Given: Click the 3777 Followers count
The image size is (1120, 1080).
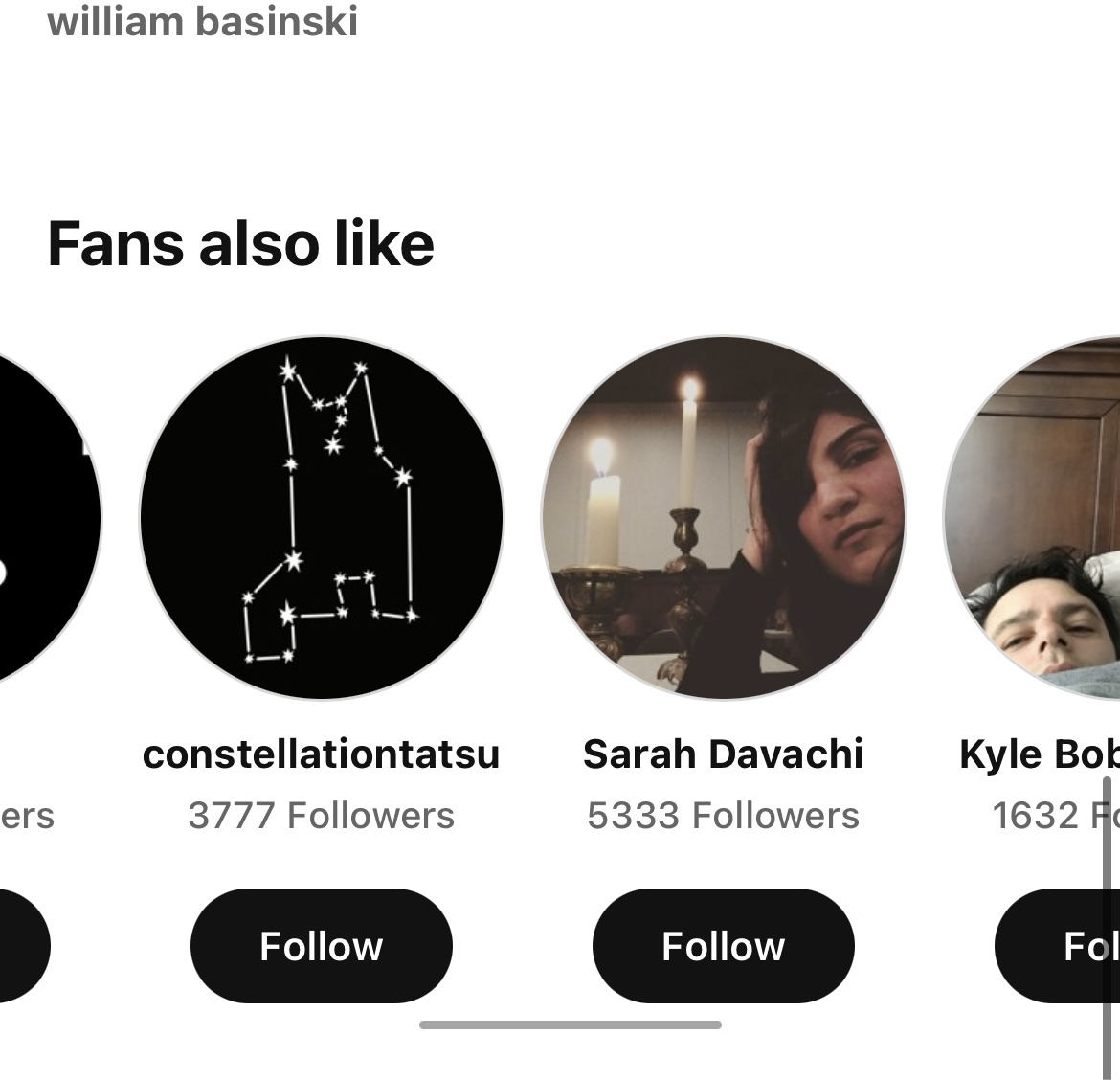Looking at the screenshot, I should click(322, 816).
